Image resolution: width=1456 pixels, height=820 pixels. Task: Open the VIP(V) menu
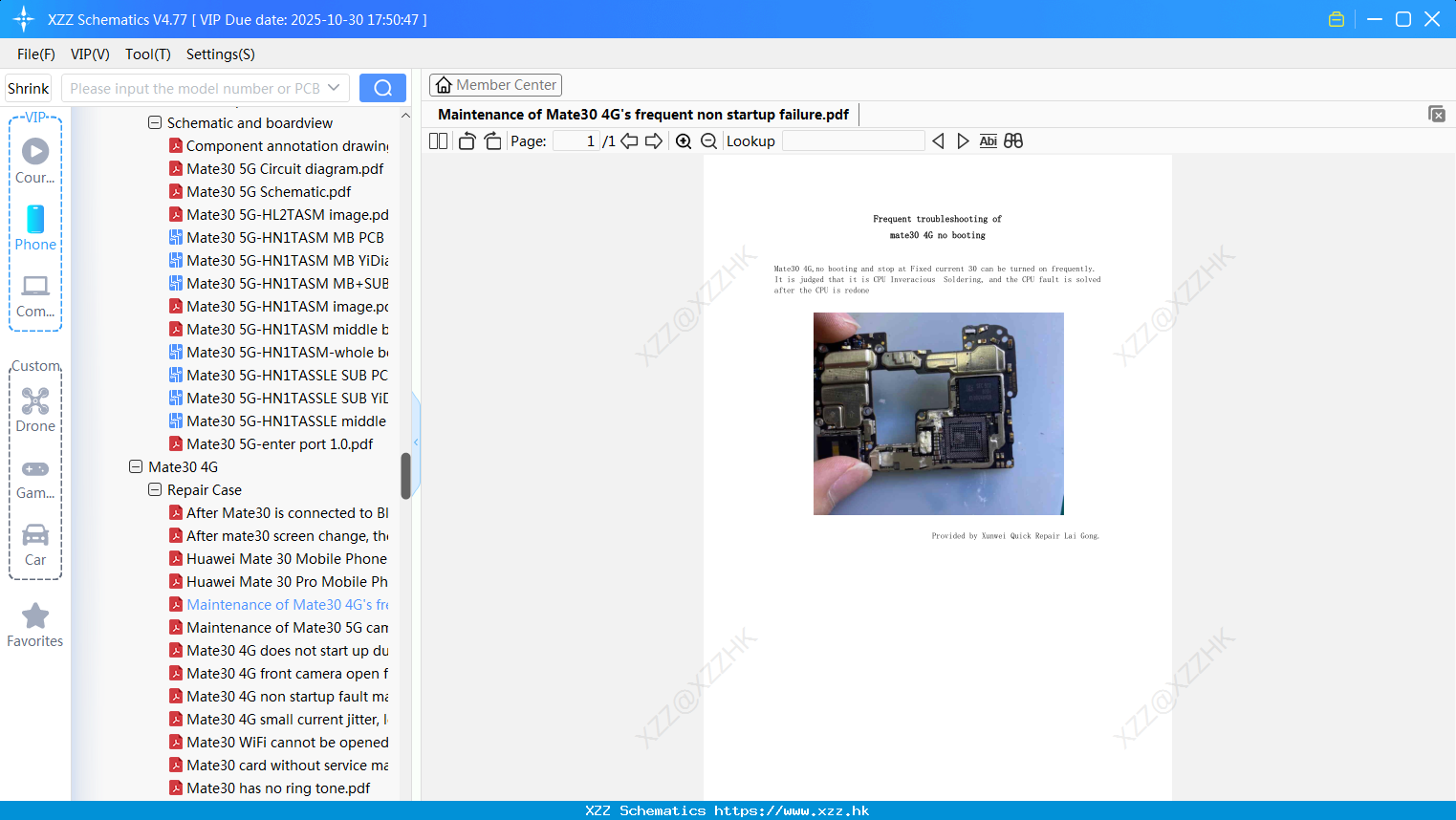coord(90,54)
